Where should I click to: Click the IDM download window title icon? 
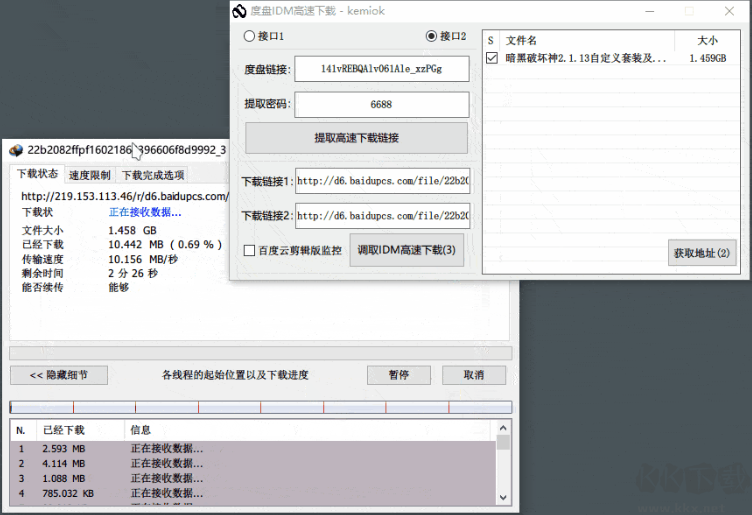coord(16,150)
